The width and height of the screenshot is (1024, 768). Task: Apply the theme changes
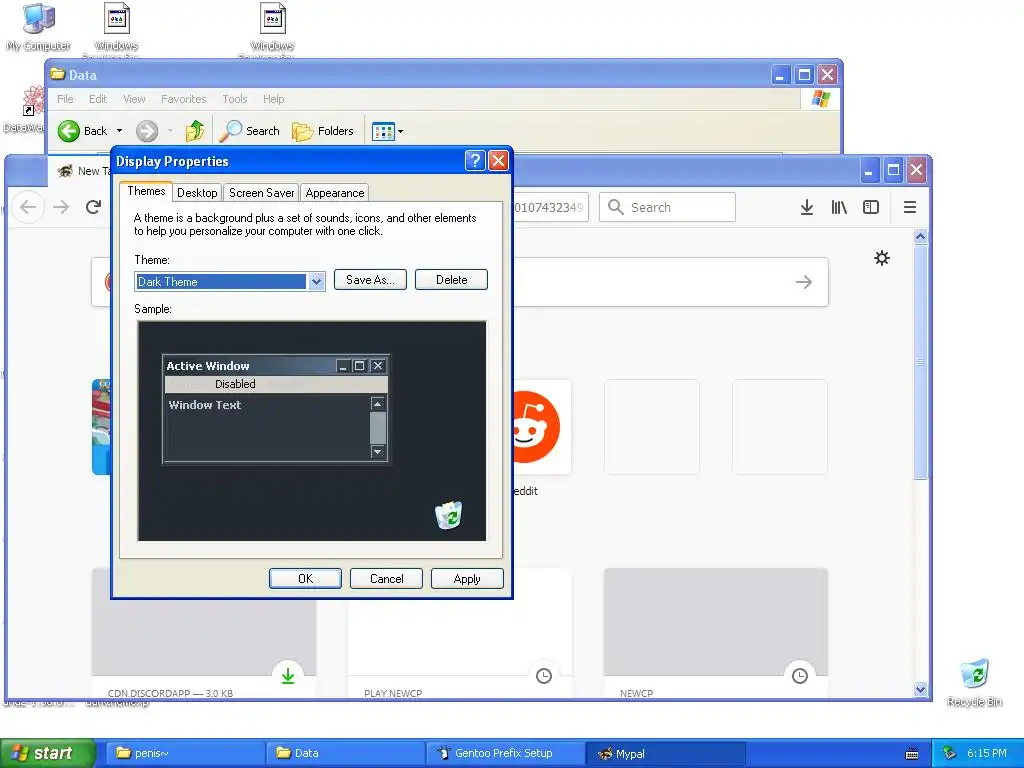click(x=467, y=579)
